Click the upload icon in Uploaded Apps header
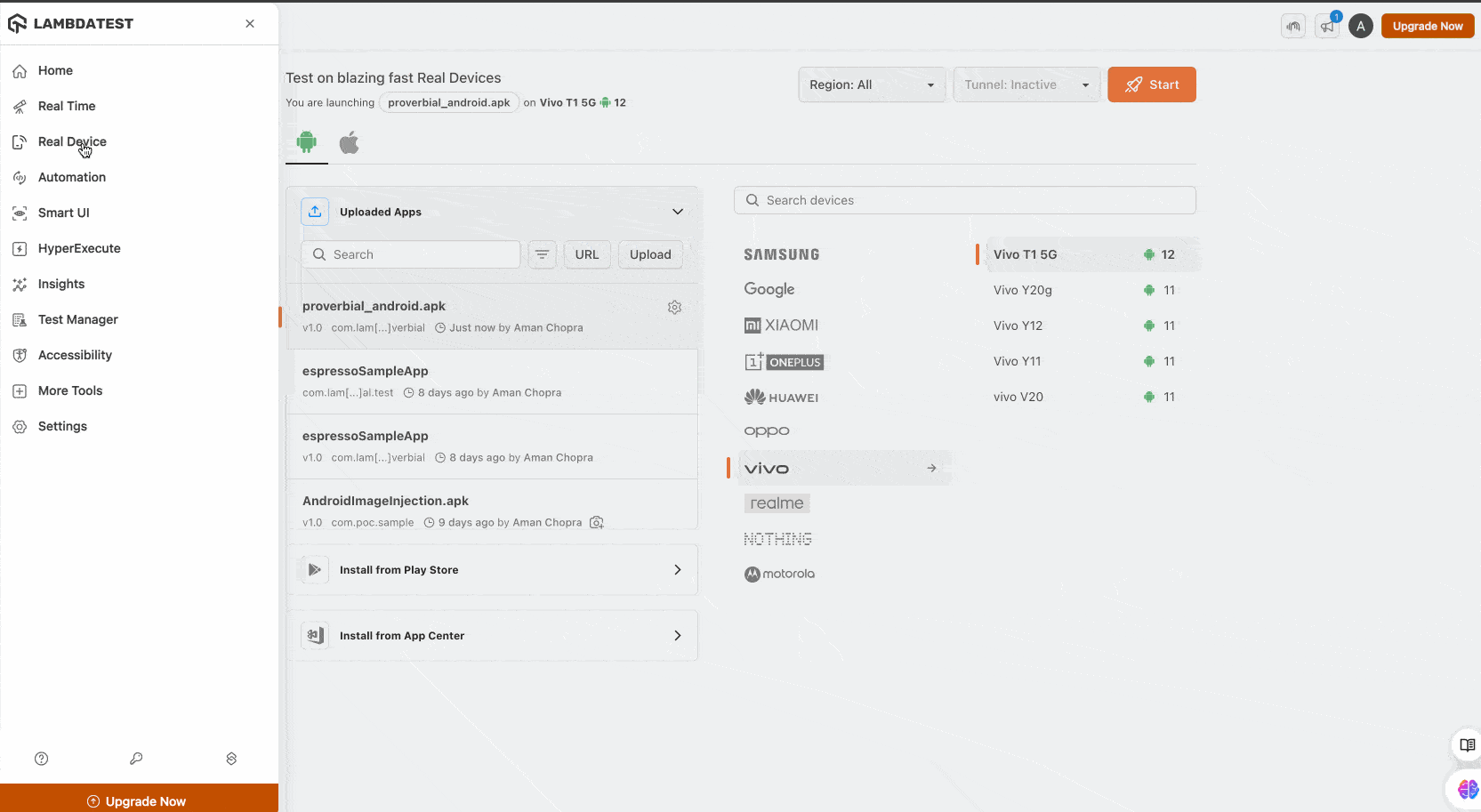Viewport: 1481px width, 812px height. (315, 212)
